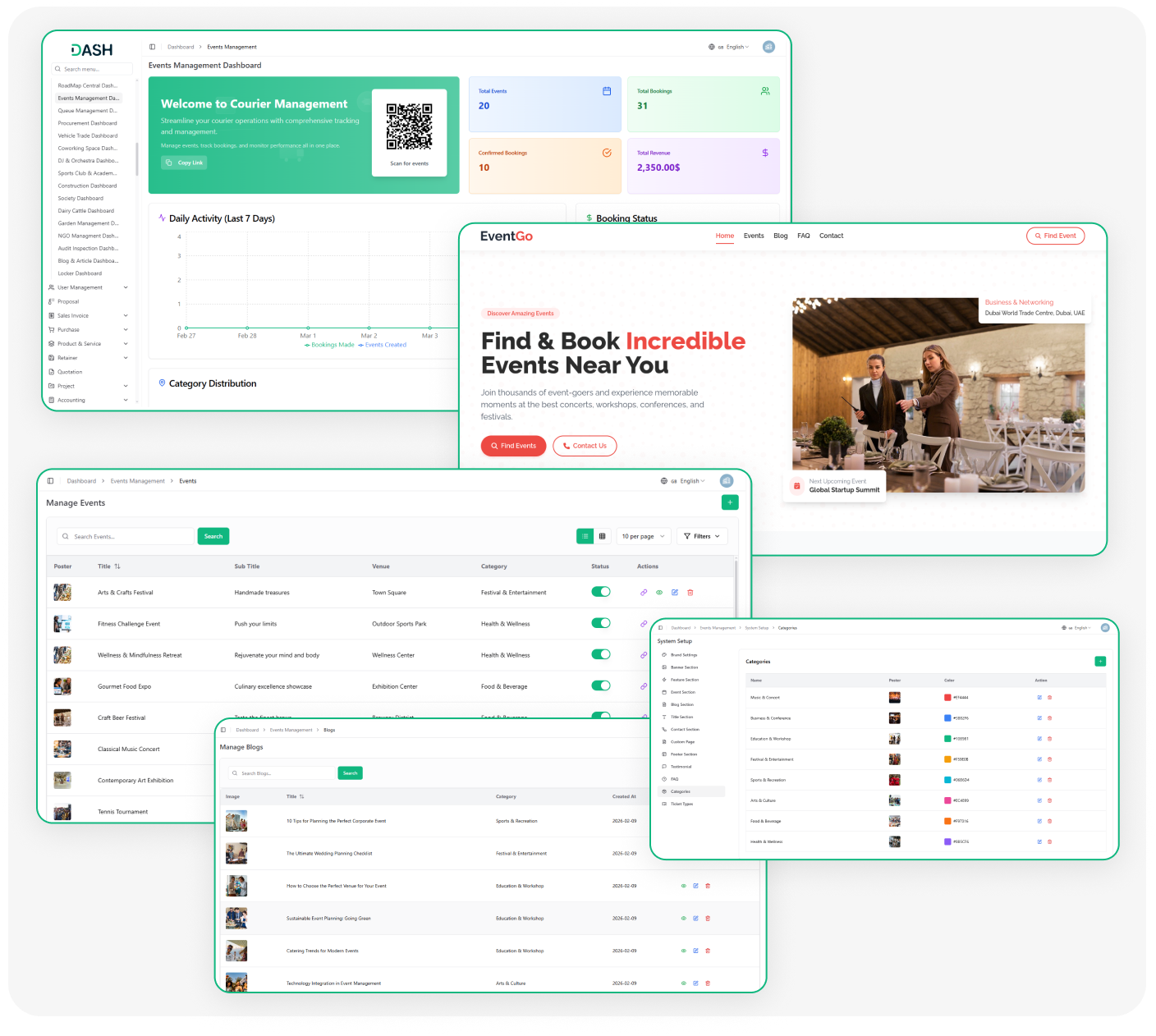This screenshot has height=1036, width=1156.
Task: Click the Music & Concert color swatch
Action: click(x=947, y=698)
